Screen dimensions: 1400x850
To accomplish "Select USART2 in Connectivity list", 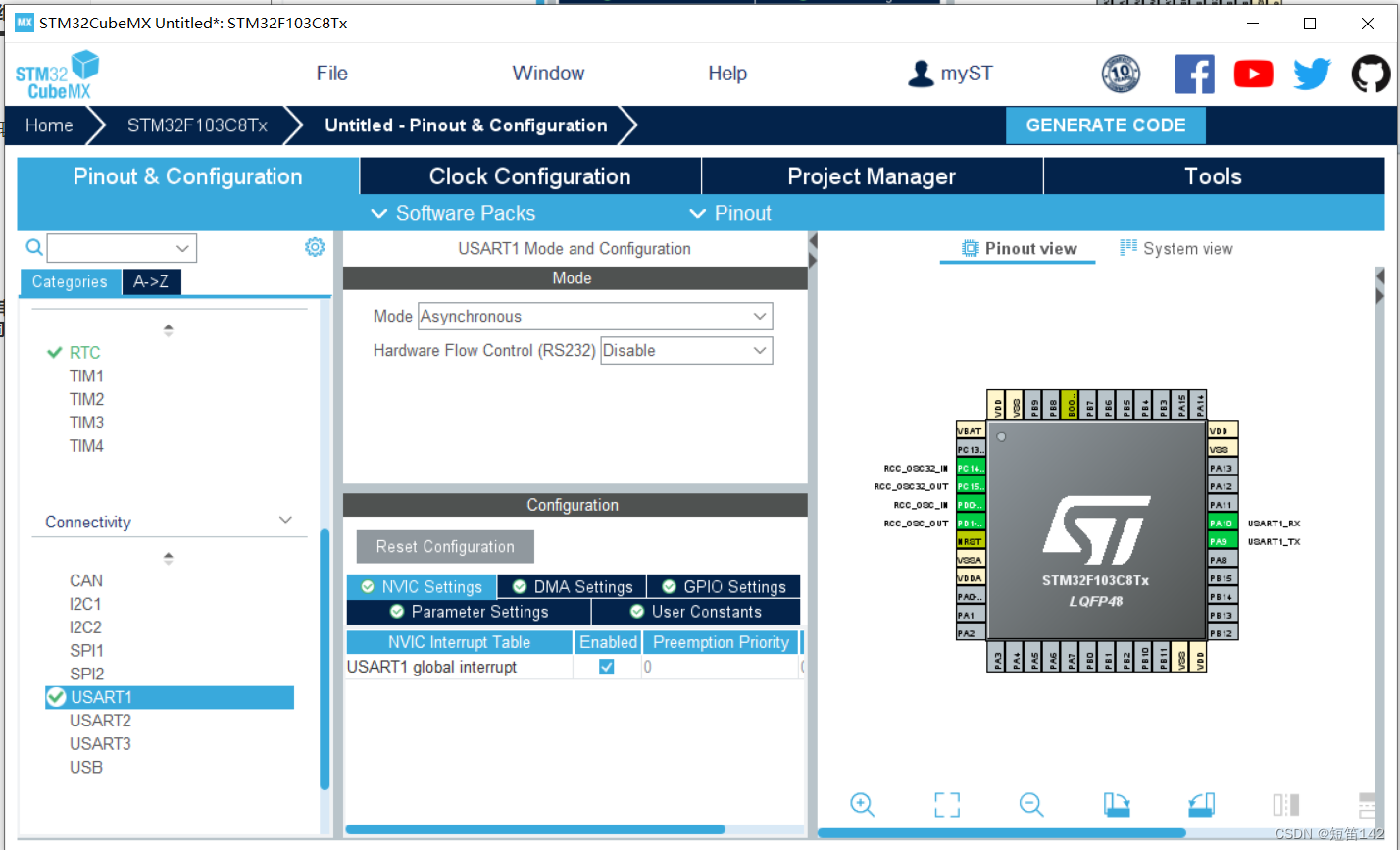I will [100, 721].
